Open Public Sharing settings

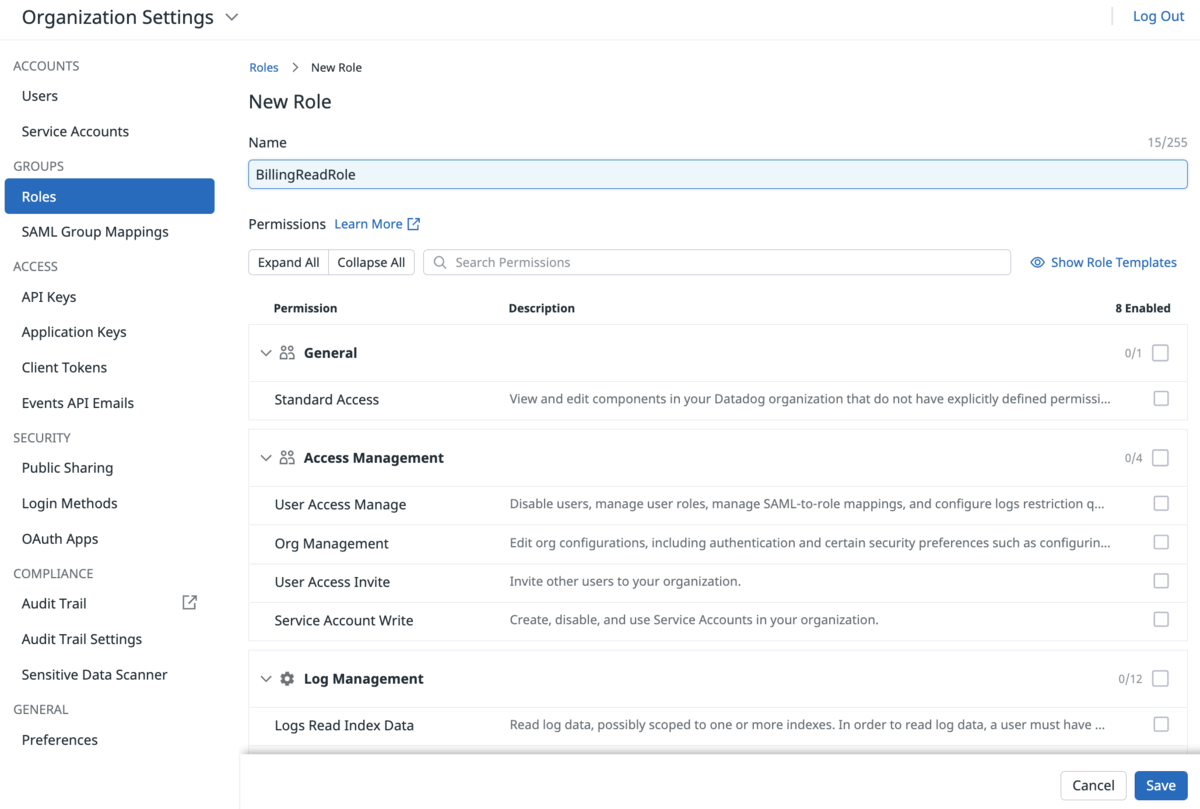67,468
